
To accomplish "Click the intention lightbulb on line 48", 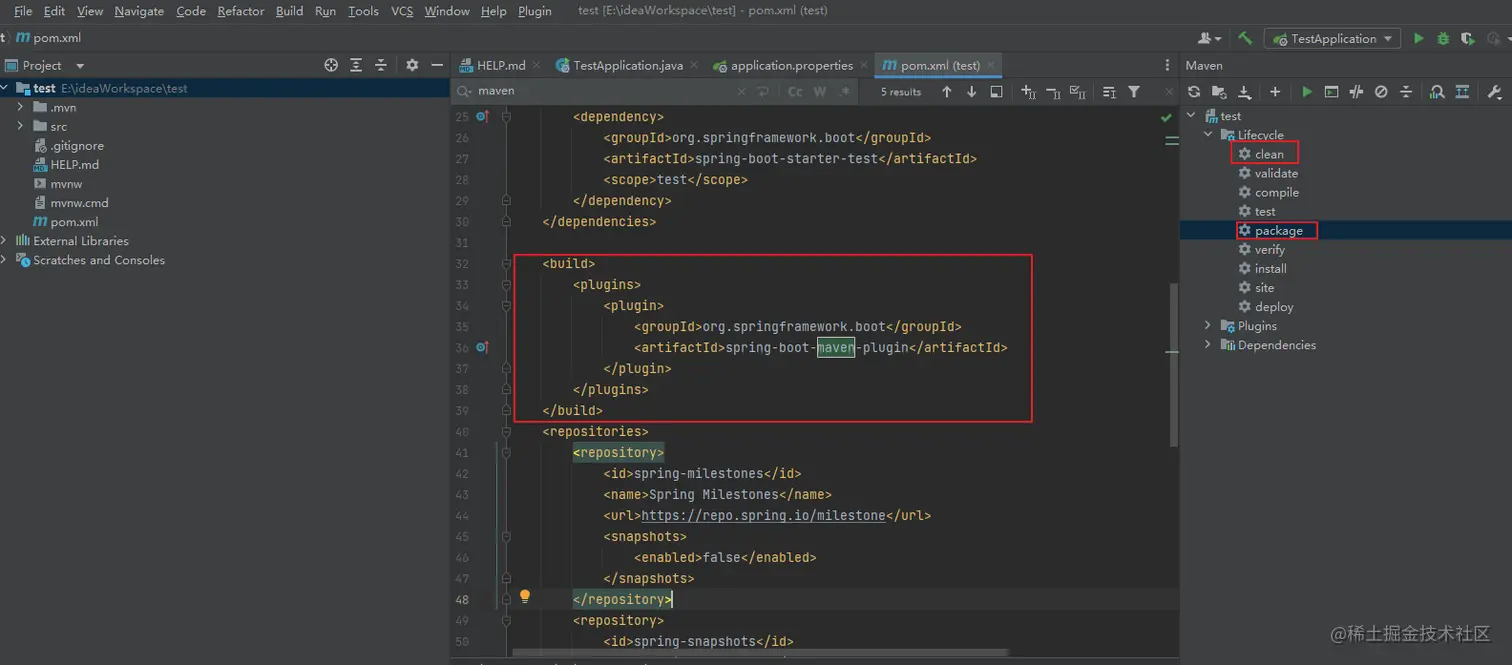I will 524,597.
